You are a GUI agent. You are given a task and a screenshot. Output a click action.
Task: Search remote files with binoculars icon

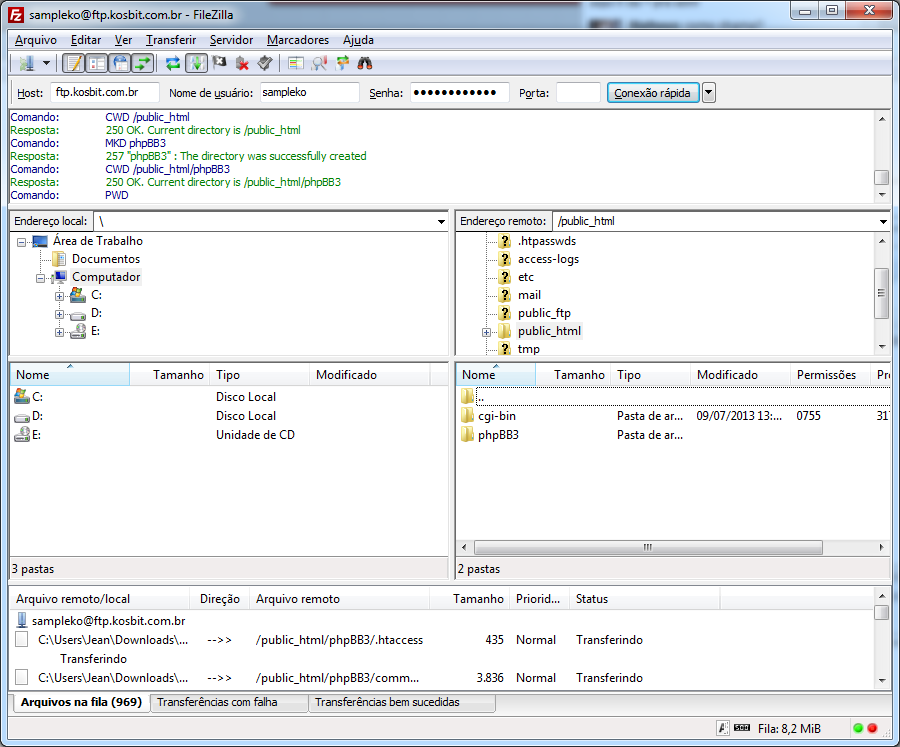click(365, 63)
